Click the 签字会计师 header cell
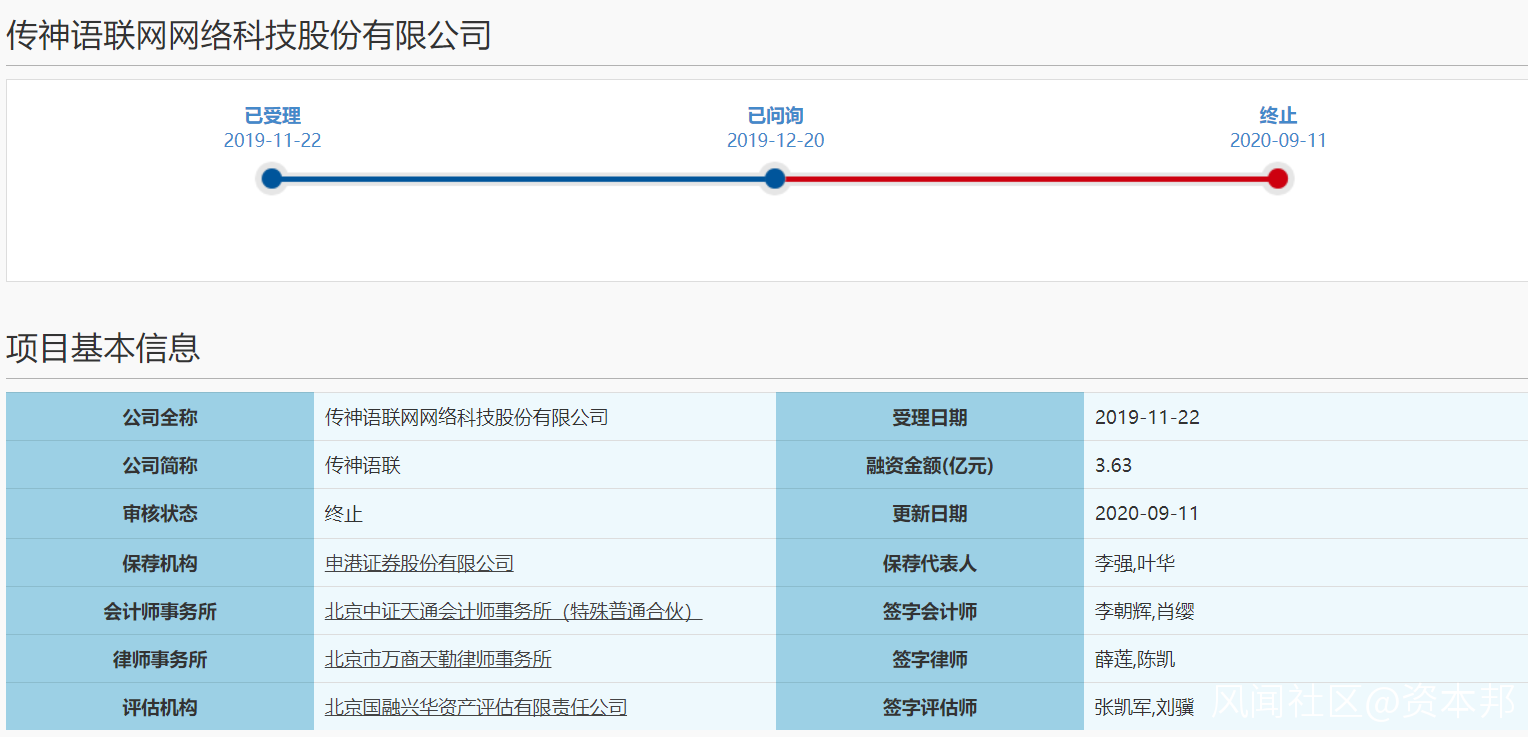 tap(930, 611)
